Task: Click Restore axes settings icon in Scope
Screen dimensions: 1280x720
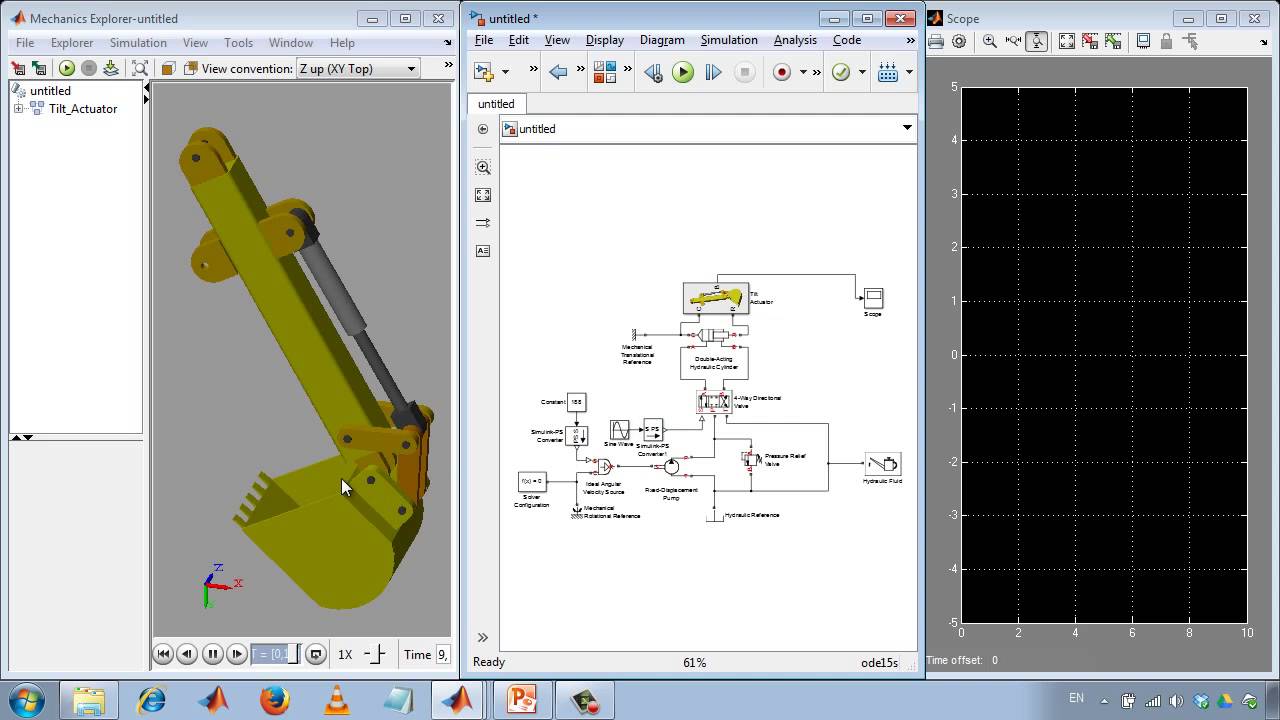Action: 1113,41
